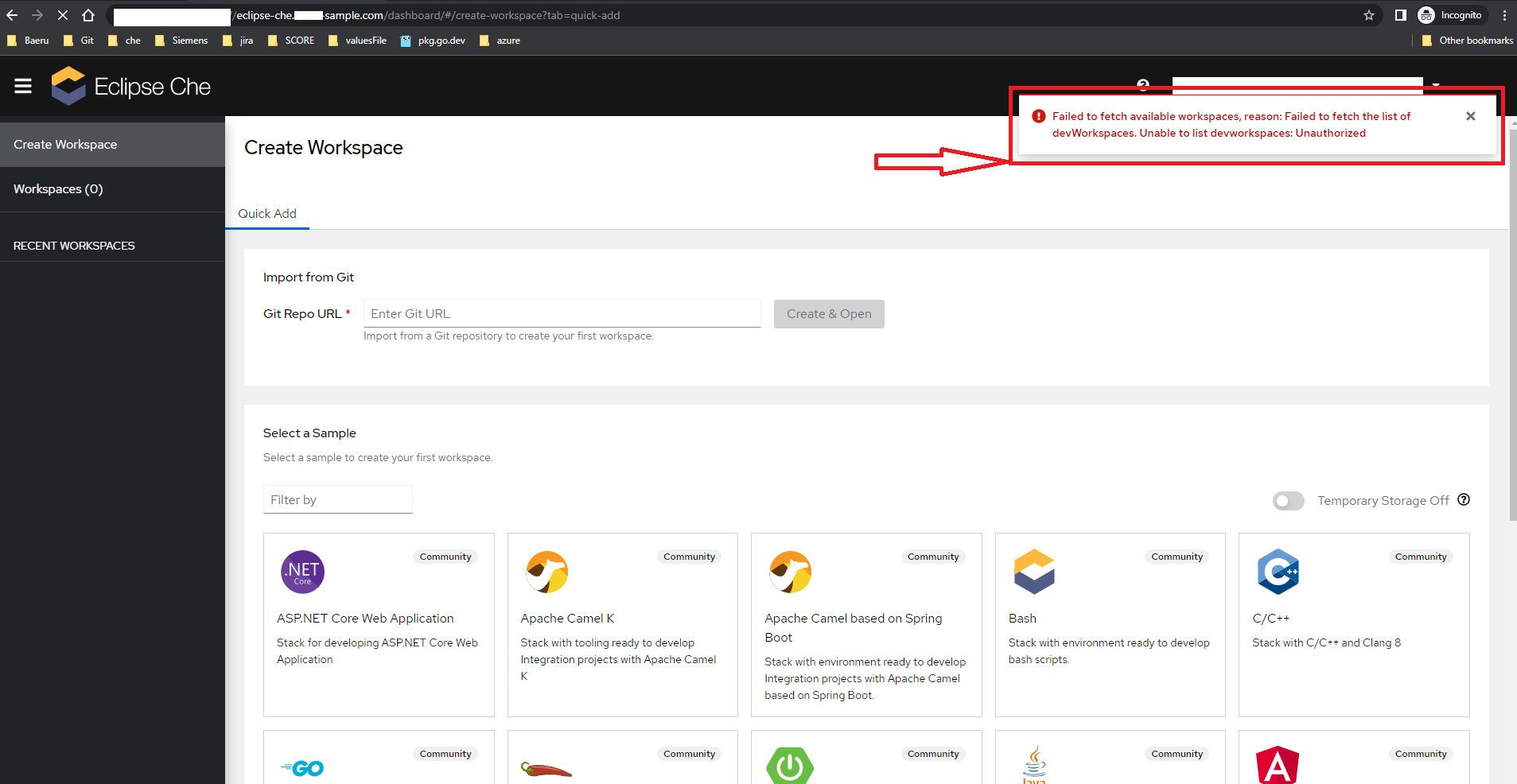Open the hamburger navigation menu
Image resolution: width=1517 pixels, height=784 pixels.
(23, 86)
